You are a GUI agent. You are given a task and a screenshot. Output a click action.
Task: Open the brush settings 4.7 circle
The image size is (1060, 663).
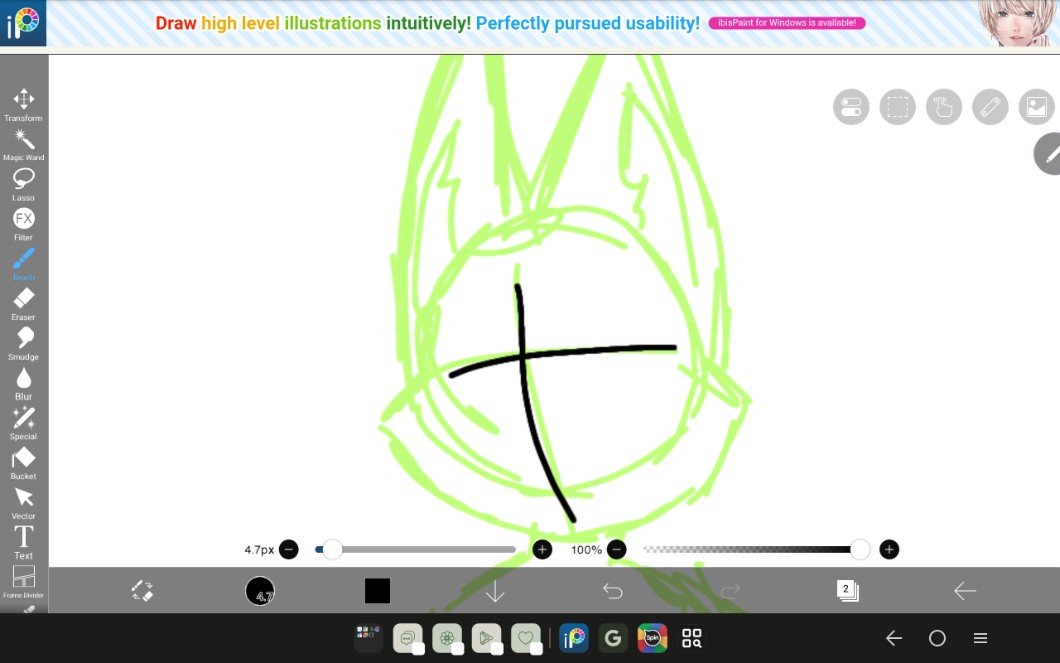coord(260,591)
